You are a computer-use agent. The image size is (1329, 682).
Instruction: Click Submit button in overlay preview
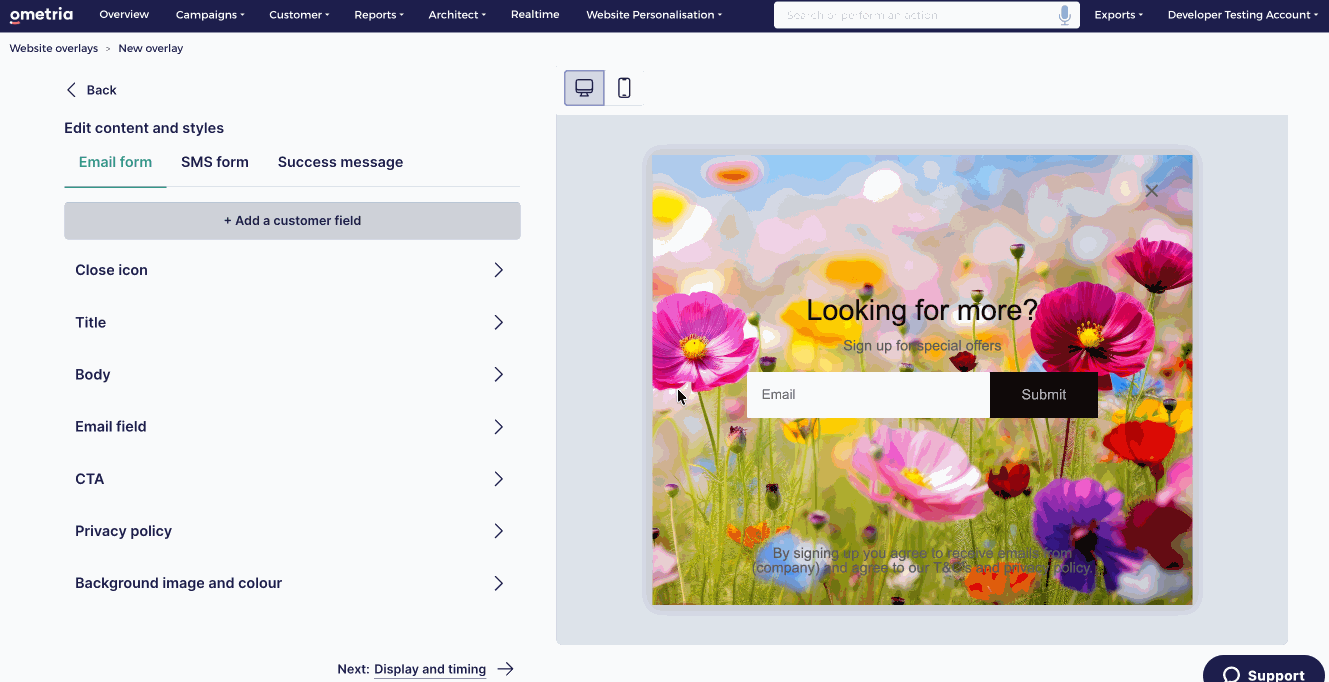[x=1044, y=395]
